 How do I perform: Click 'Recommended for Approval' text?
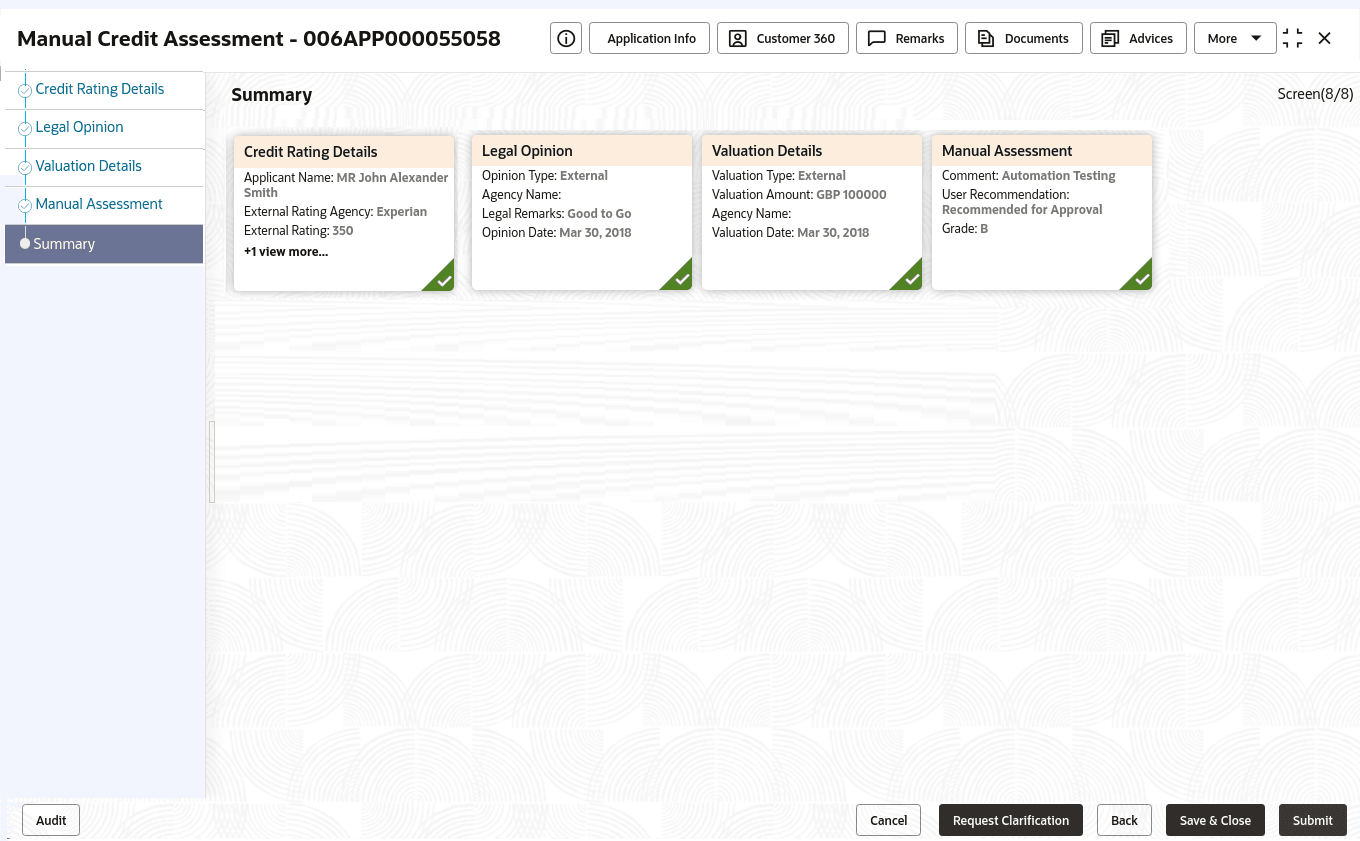(x=1022, y=210)
